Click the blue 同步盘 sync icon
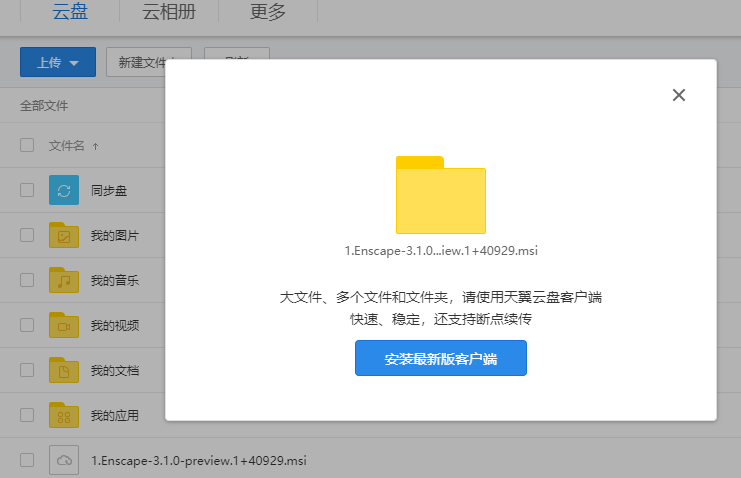Screen dimensions: 741x478 pos(64,190)
